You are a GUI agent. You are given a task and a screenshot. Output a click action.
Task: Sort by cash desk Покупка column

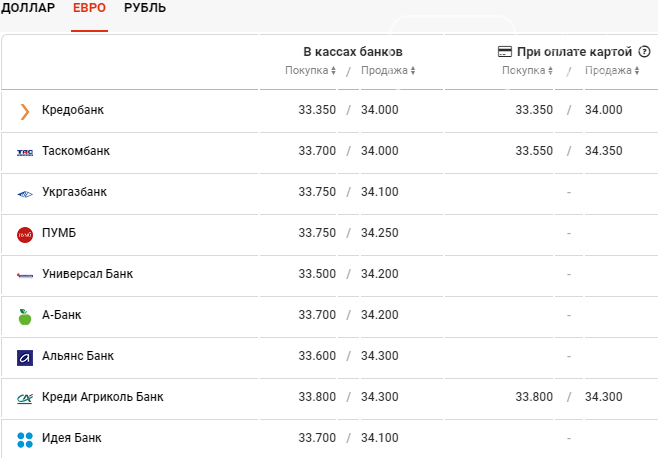311,71
